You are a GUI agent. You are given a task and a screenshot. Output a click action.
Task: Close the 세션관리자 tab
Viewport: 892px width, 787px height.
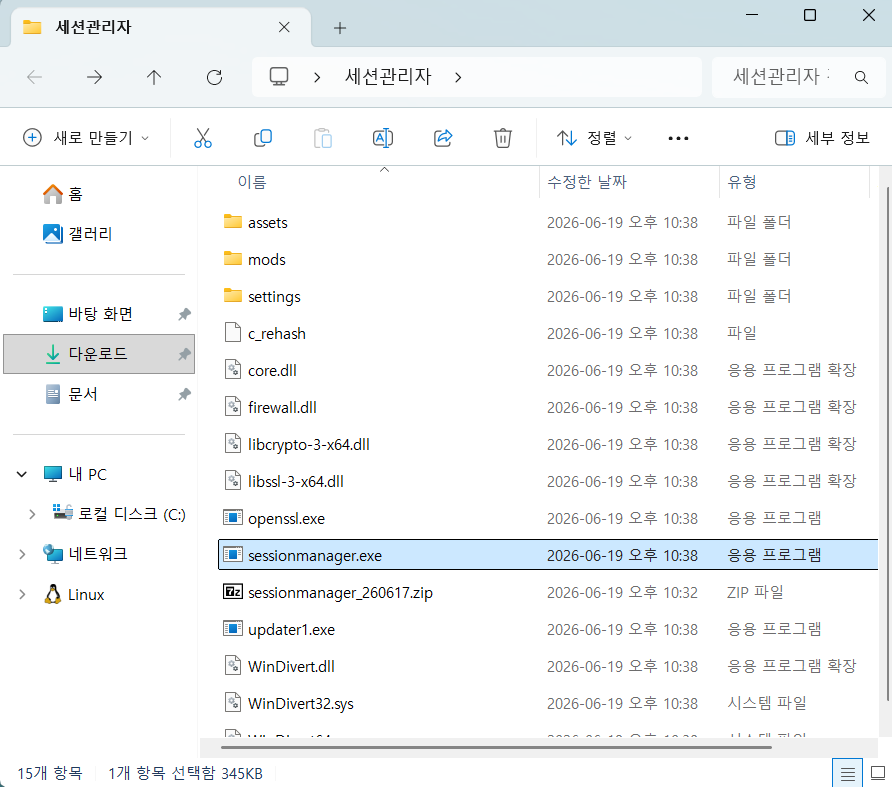click(x=284, y=27)
